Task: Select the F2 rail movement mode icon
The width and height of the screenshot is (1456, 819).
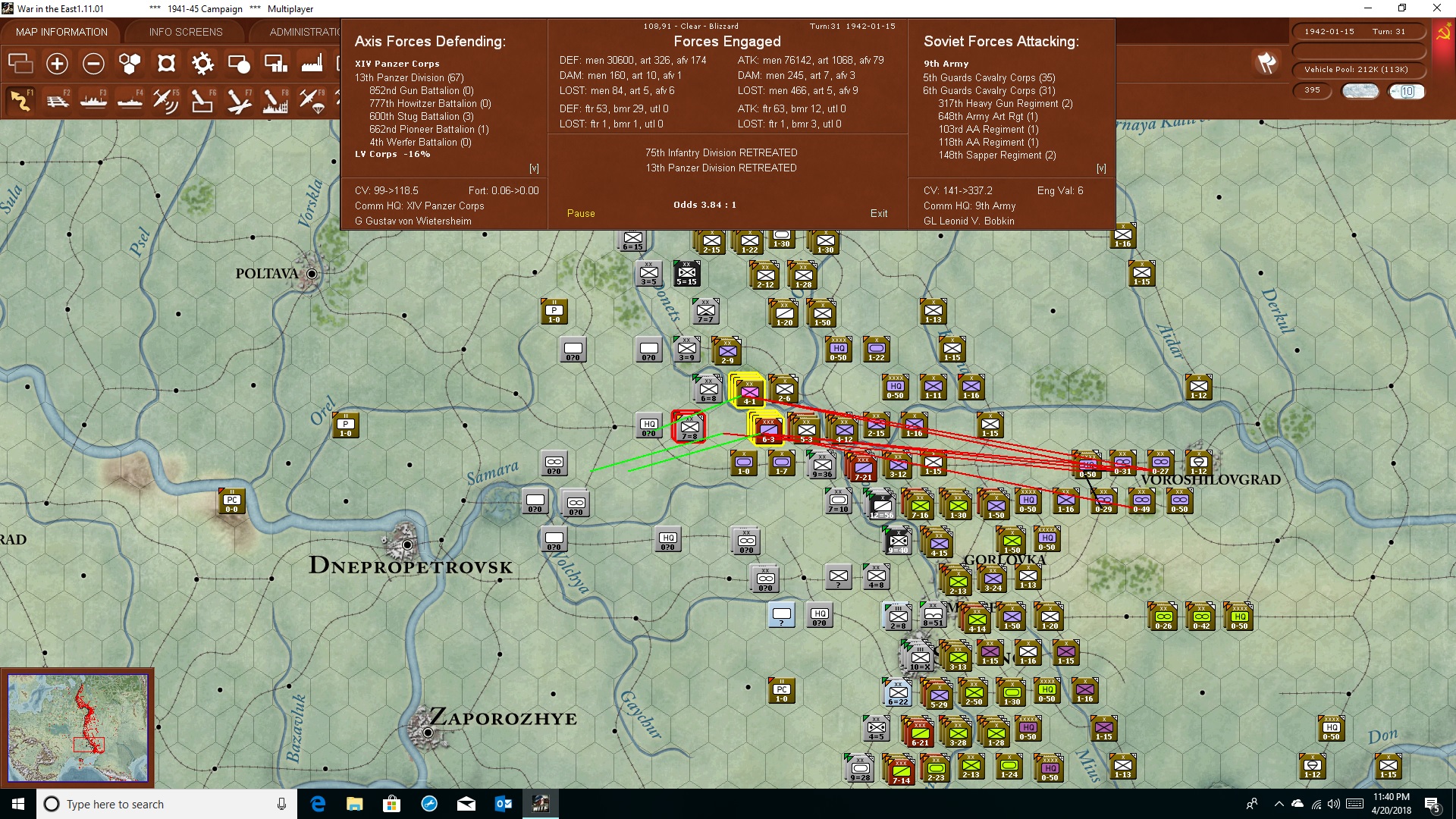Action: pyautogui.click(x=57, y=100)
